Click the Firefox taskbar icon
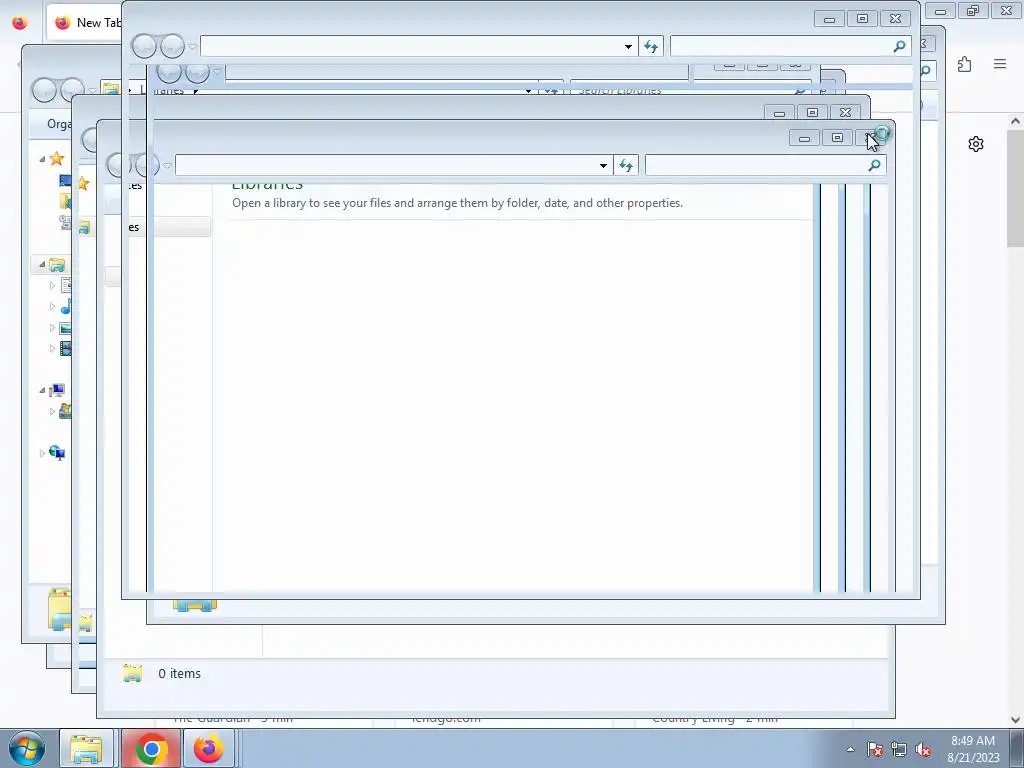1024x768 pixels. [209, 748]
